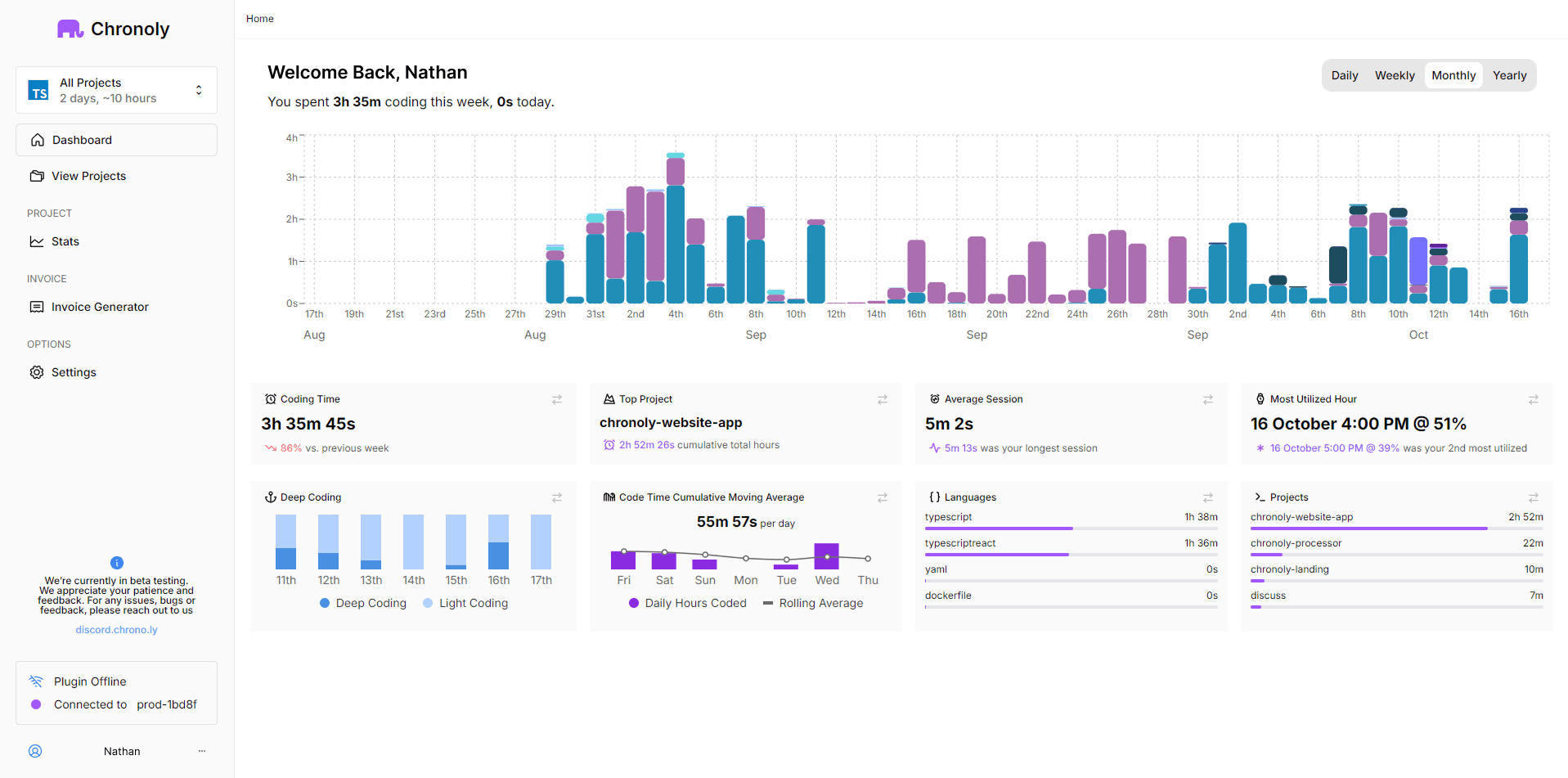
Task: Click the swap icon on Coding Time card
Action: 556,399
